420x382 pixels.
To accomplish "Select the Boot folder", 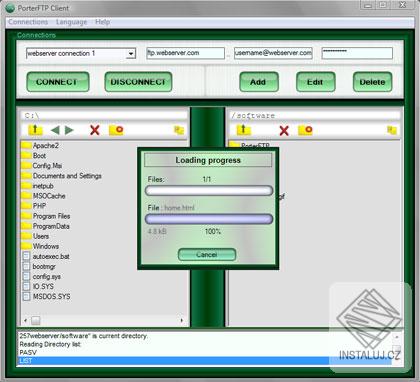I will (x=34, y=156).
